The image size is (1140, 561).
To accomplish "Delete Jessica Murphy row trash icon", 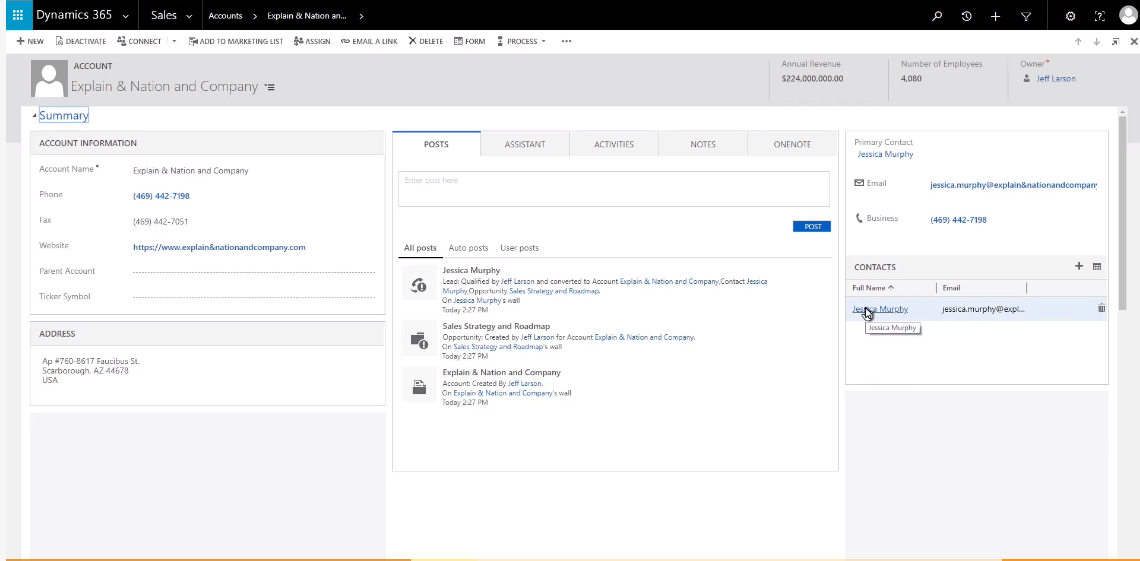I will click(1101, 308).
